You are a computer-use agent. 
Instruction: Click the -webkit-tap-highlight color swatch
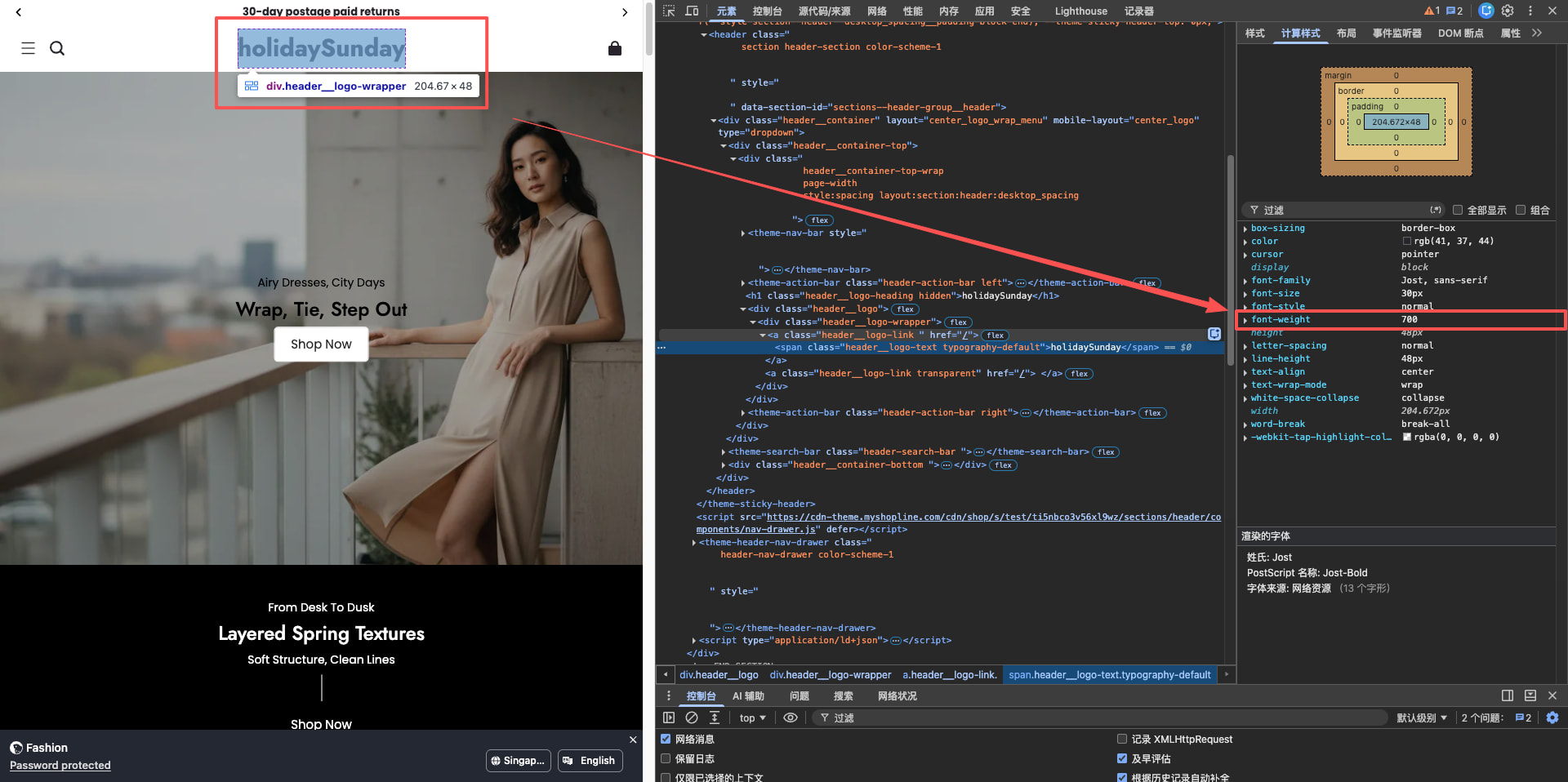(1406, 438)
